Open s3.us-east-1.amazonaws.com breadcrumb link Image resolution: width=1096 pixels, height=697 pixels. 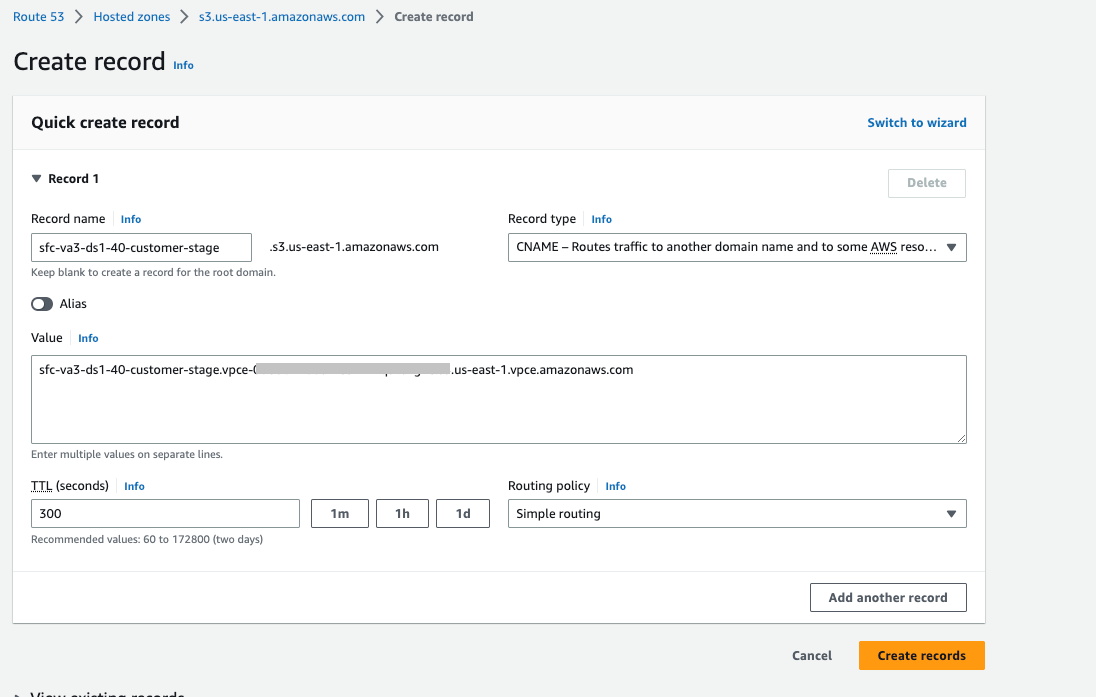(x=282, y=17)
